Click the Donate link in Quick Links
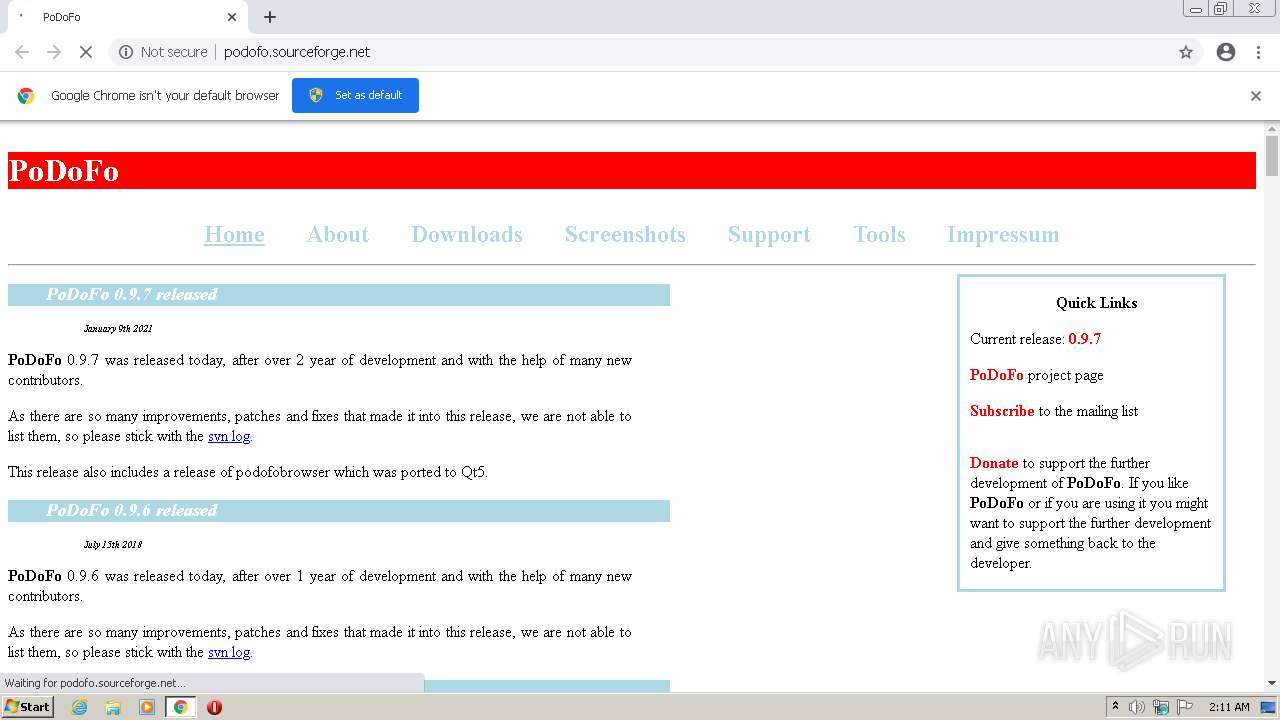 [x=994, y=463]
